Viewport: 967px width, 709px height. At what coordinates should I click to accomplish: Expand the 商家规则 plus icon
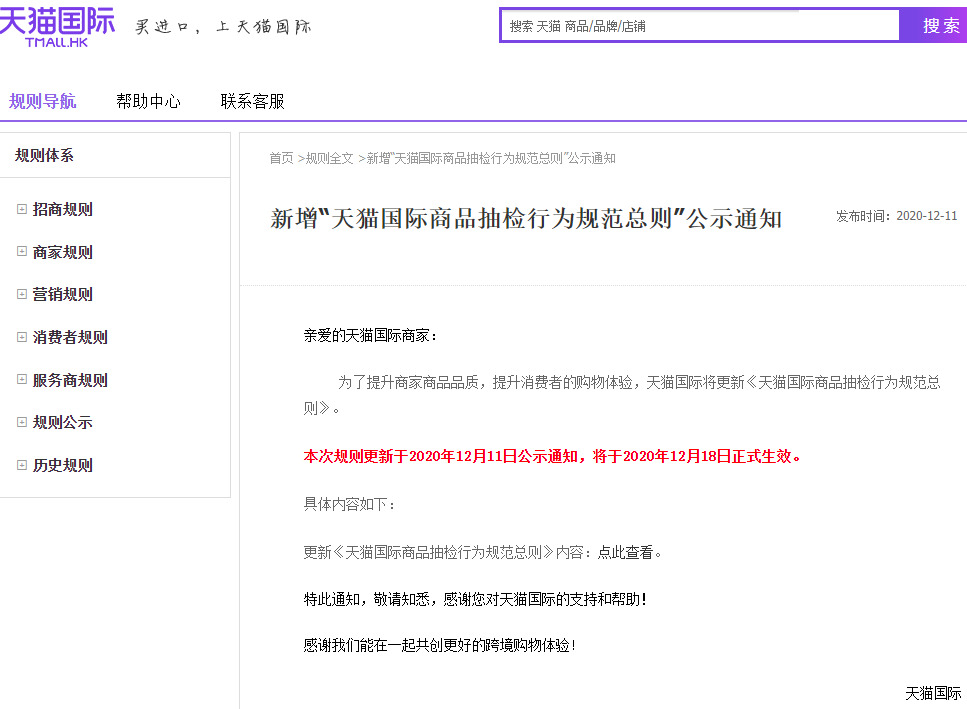22,252
